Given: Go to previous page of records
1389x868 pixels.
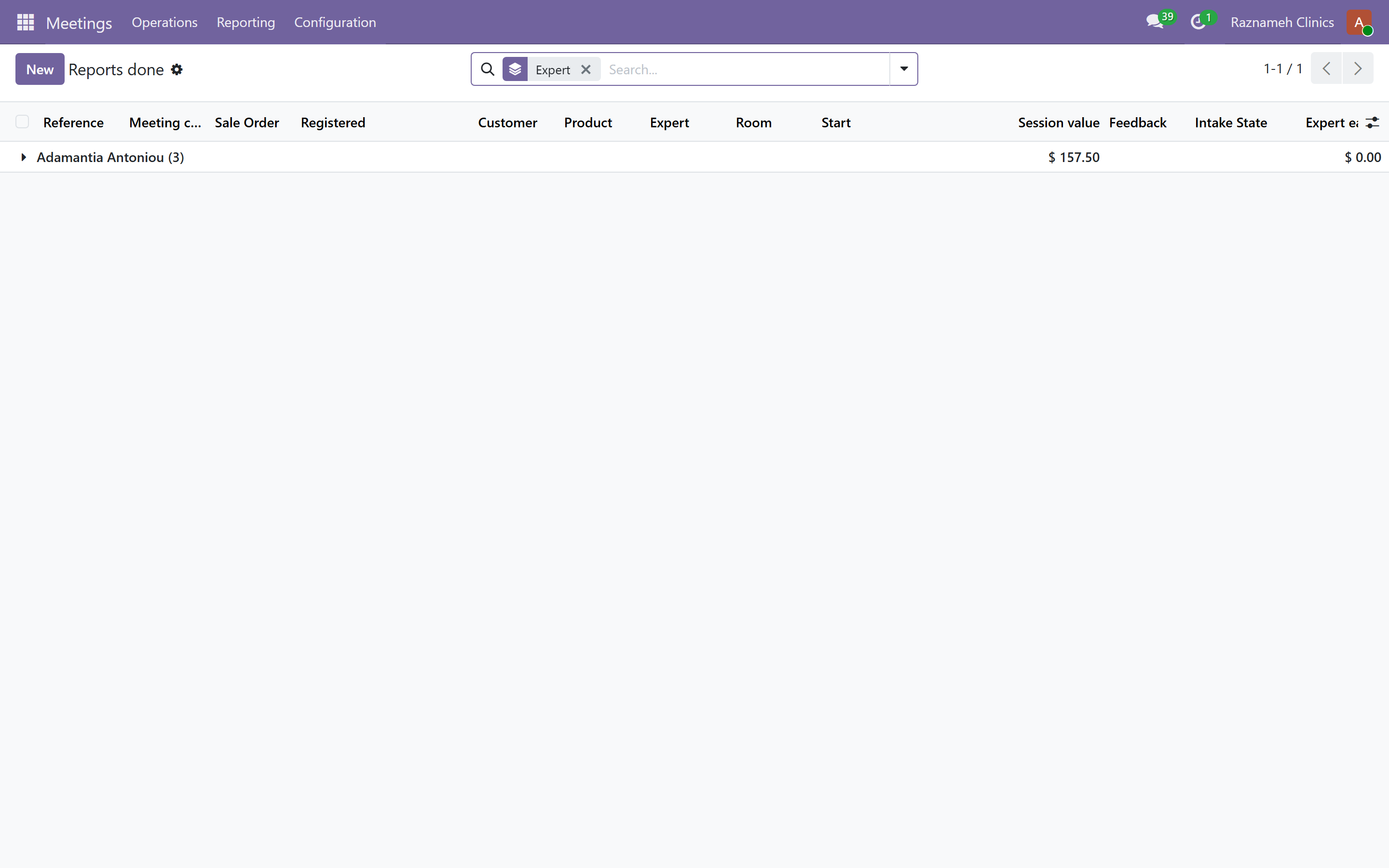Looking at the screenshot, I should (x=1326, y=68).
